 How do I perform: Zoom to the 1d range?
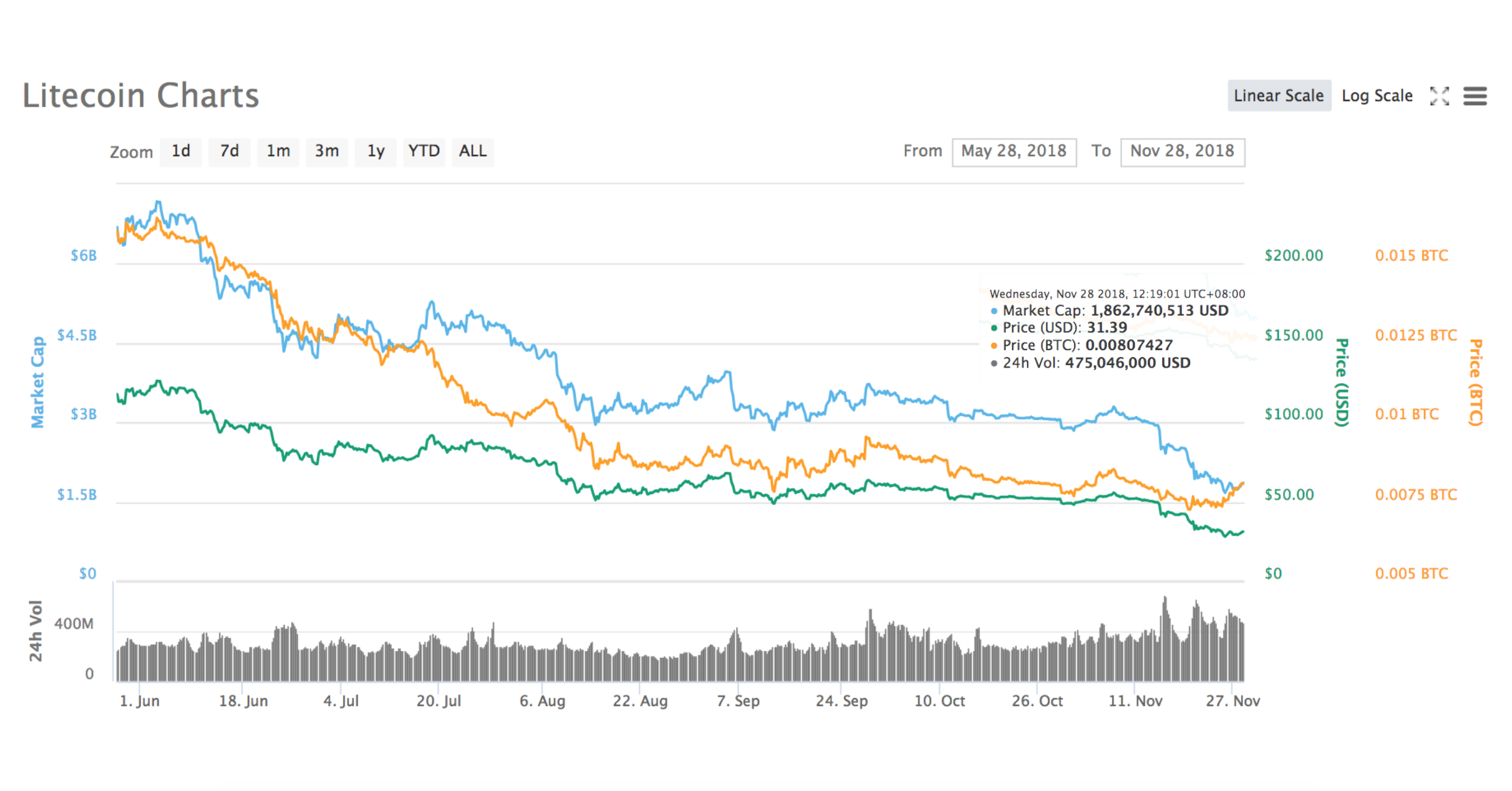coord(180,151)
